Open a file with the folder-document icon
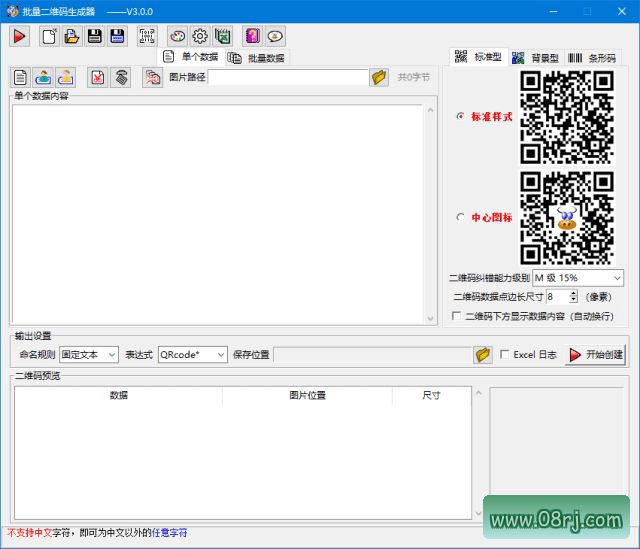 (72, 36)
